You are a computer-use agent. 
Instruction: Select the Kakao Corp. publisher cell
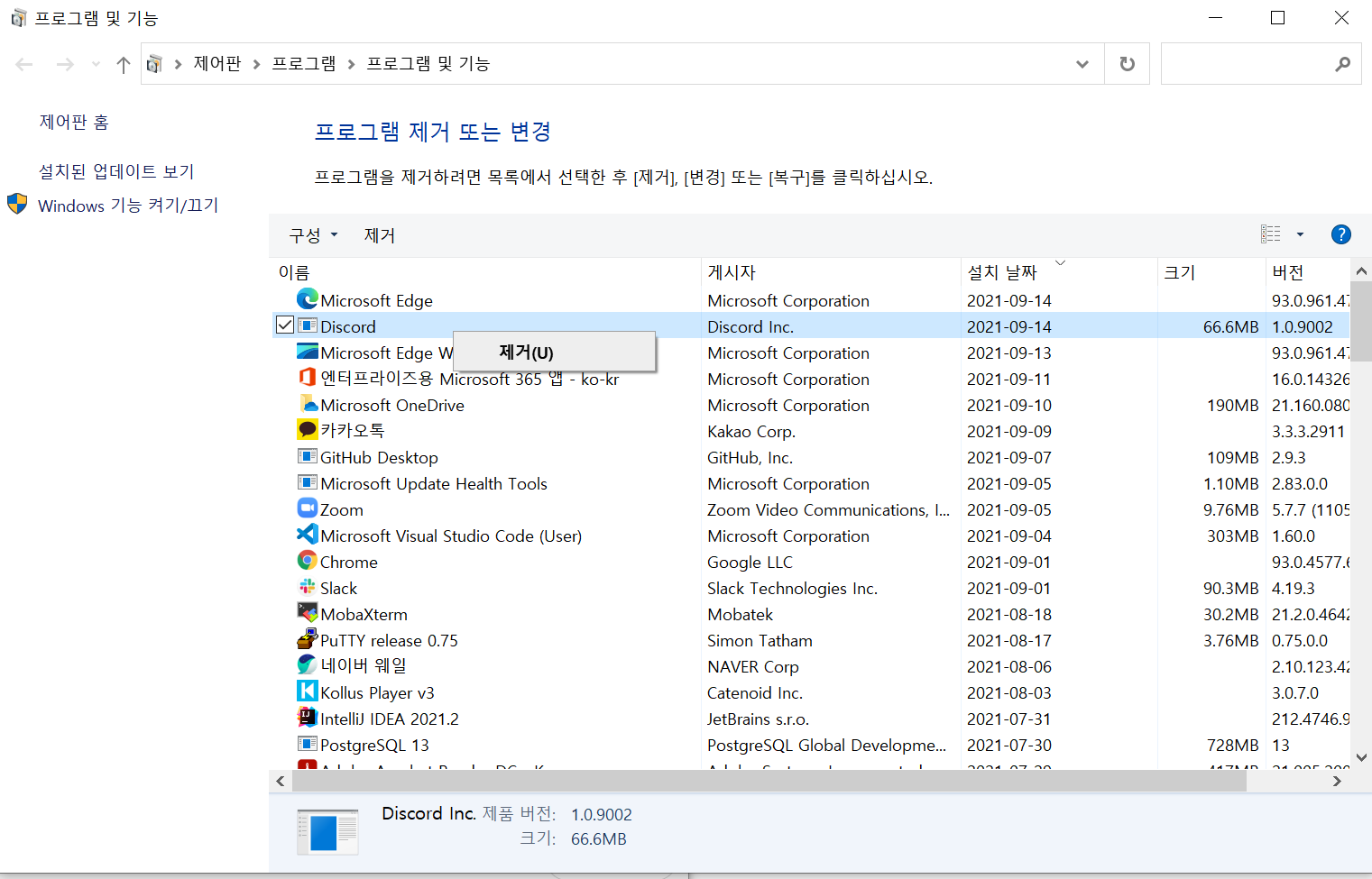coord(751,431)
